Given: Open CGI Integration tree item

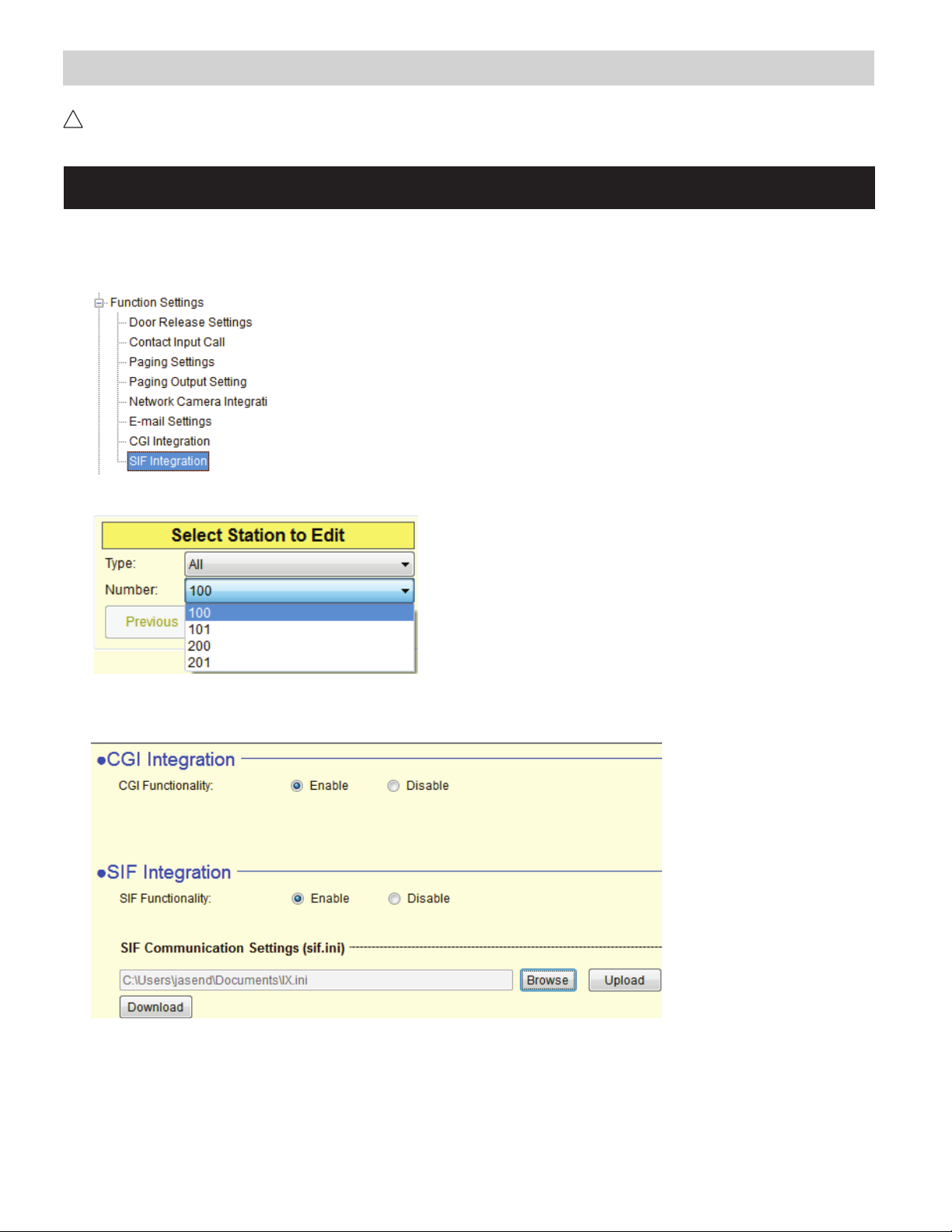Looking at the screenshot, I should (x=169, y=441).
